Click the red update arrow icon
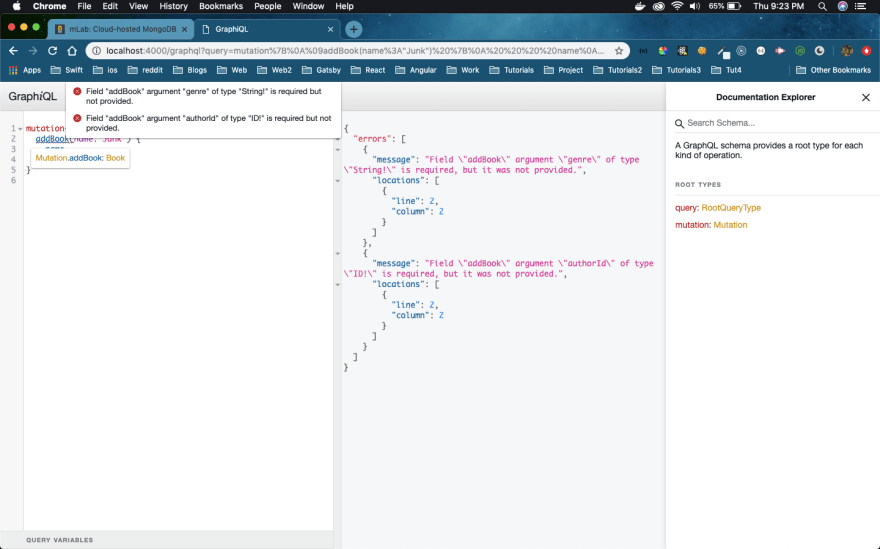880x549 pixels. 867,51
